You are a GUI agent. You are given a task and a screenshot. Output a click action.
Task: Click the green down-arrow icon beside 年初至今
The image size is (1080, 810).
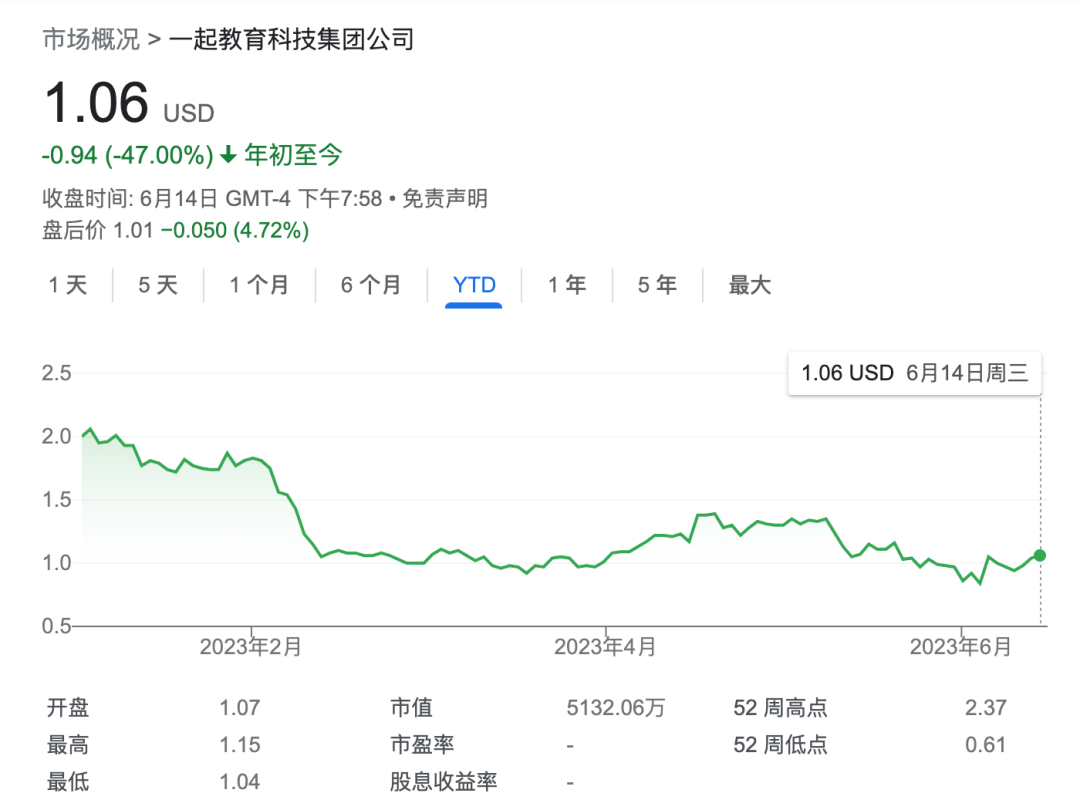228,155
